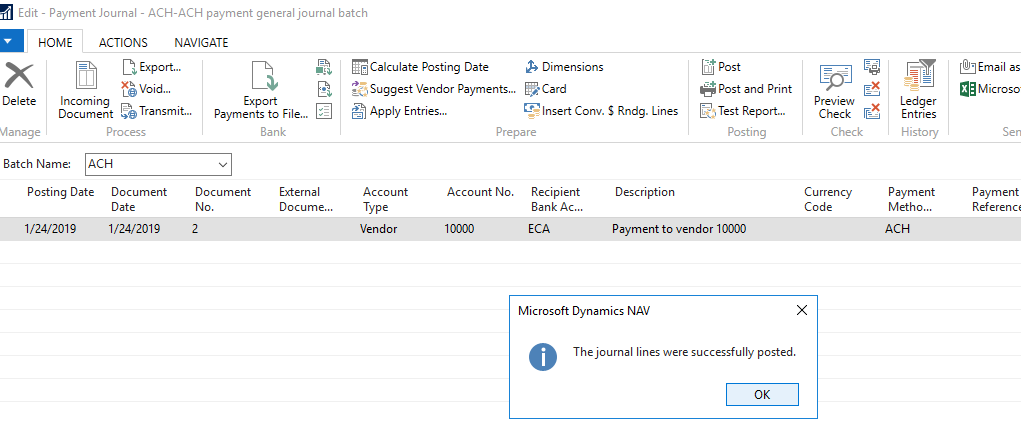This screenshot has width=1021, height=424.
Task: Click the Description column header
Action: (x=645, y=192)
